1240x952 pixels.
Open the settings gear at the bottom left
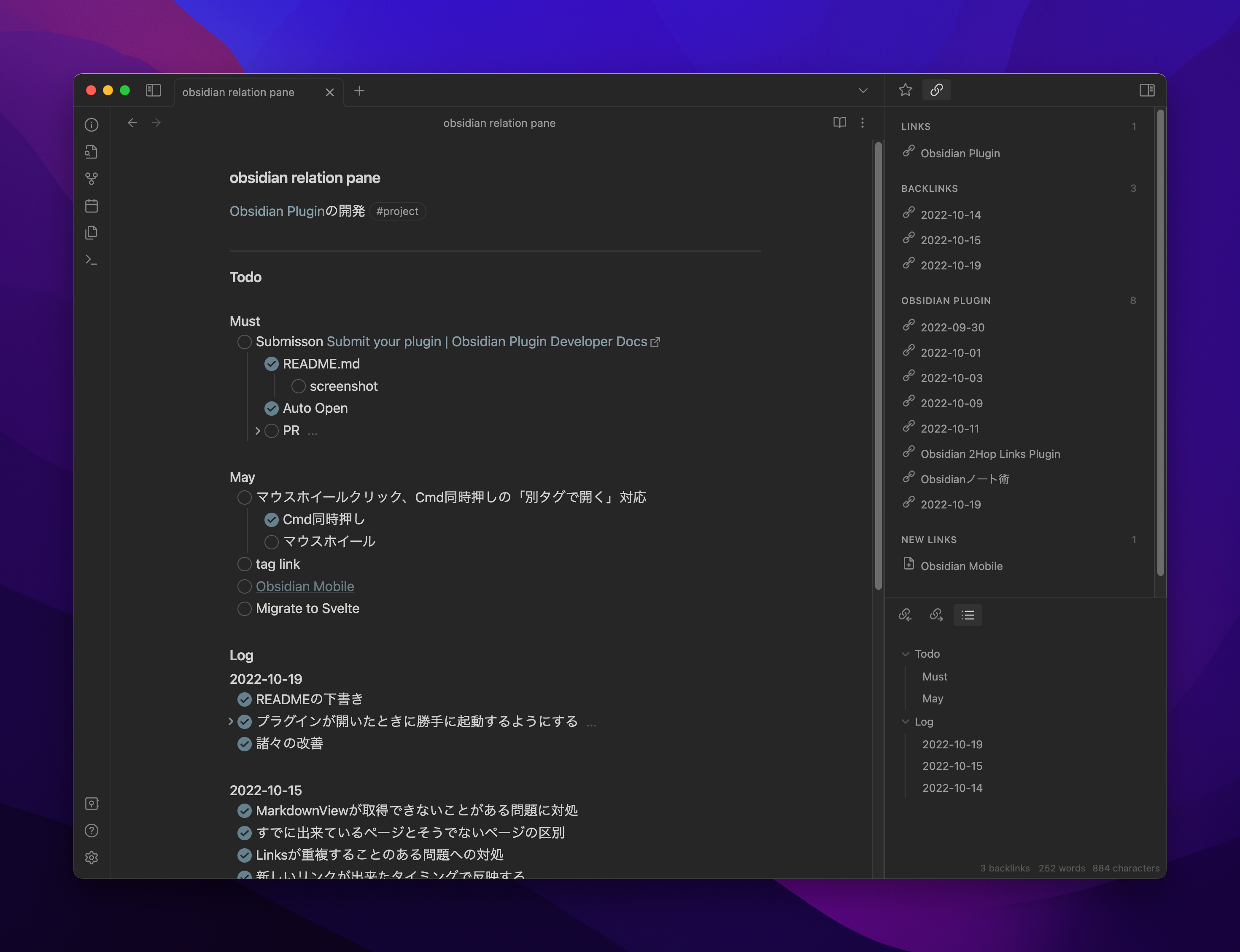[x=91, y=858]
